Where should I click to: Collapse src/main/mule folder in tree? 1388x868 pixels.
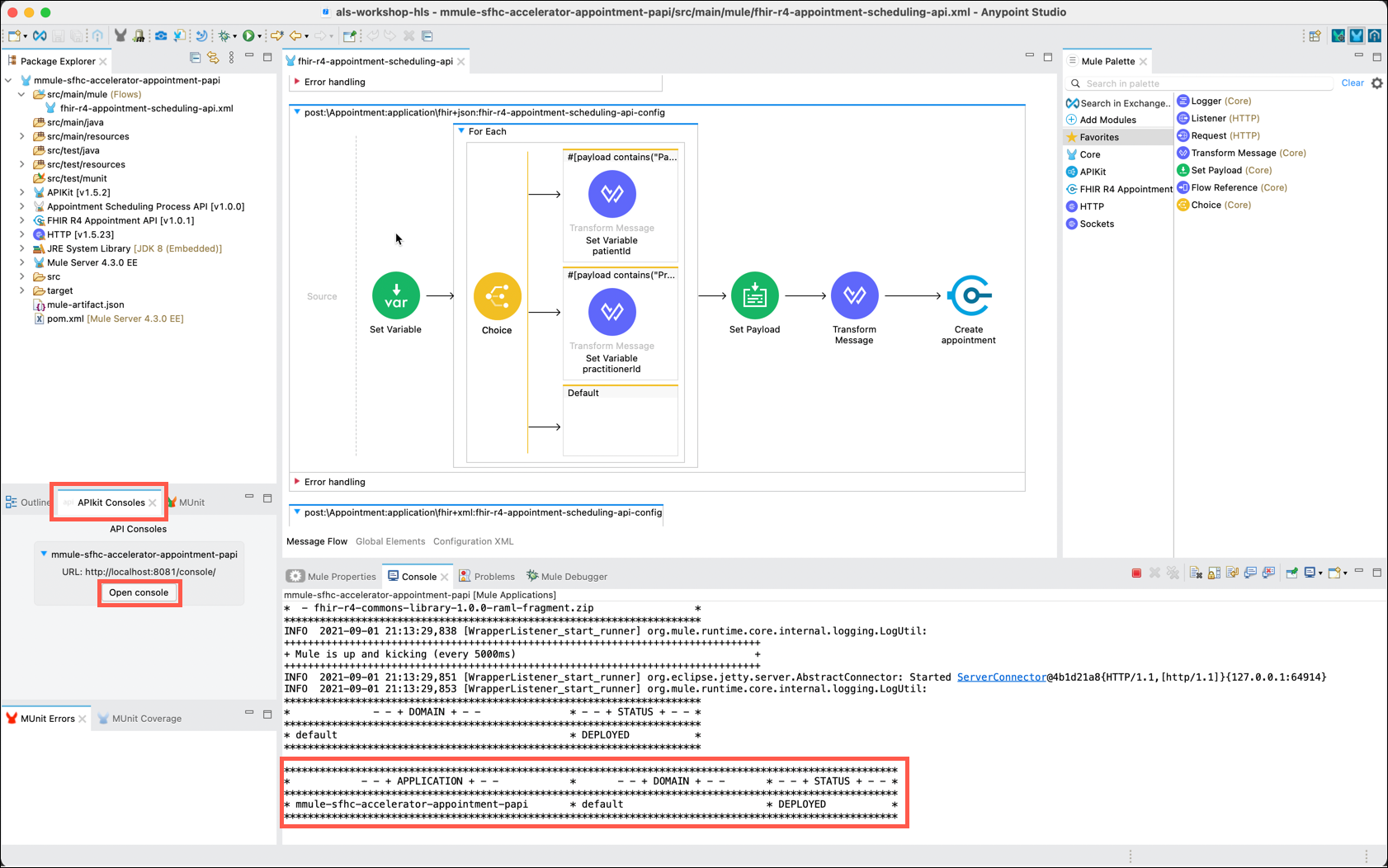pos(21,94)
